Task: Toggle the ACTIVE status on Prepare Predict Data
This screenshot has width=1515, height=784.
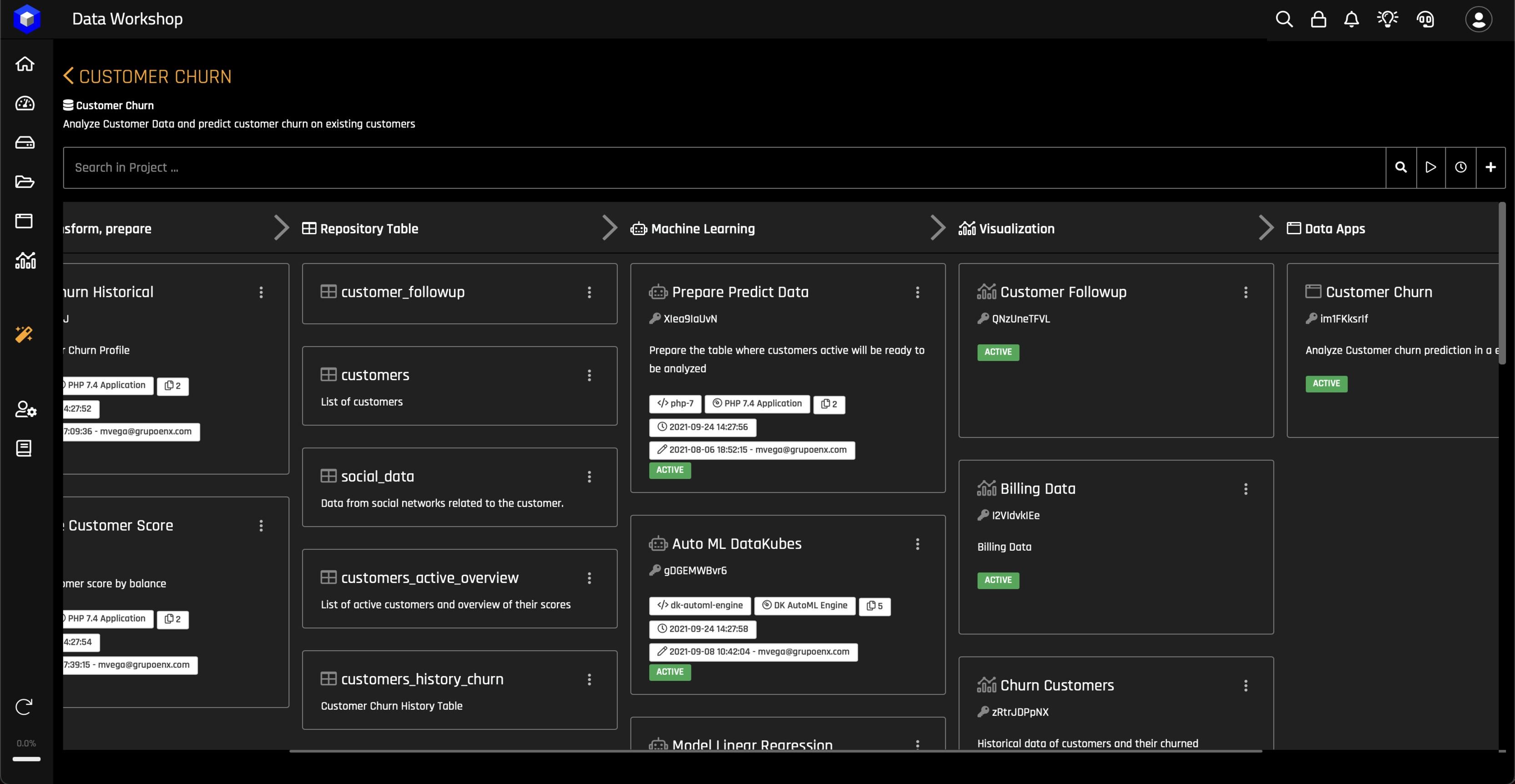Action: point(669,470)
